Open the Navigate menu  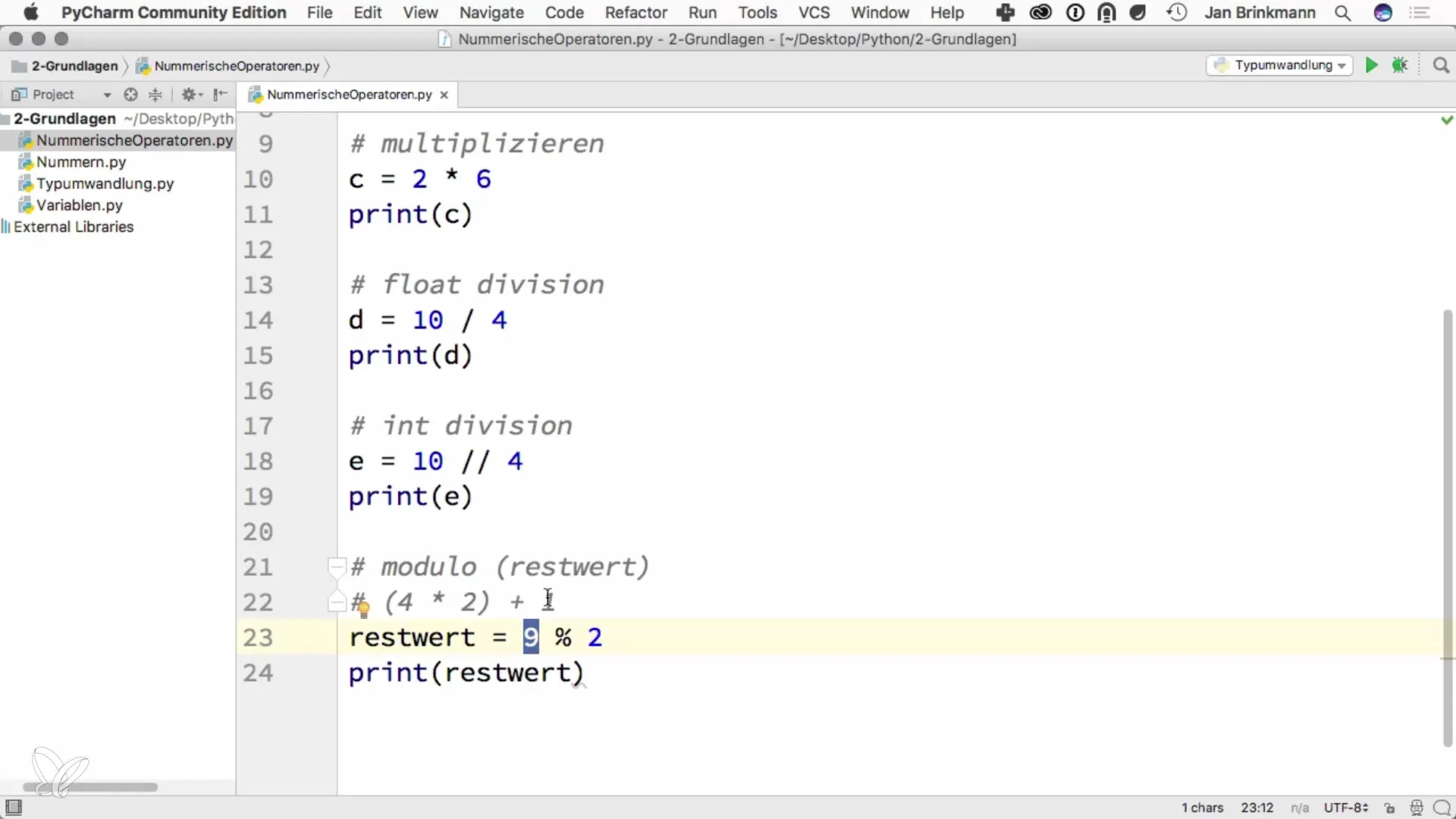491,12
